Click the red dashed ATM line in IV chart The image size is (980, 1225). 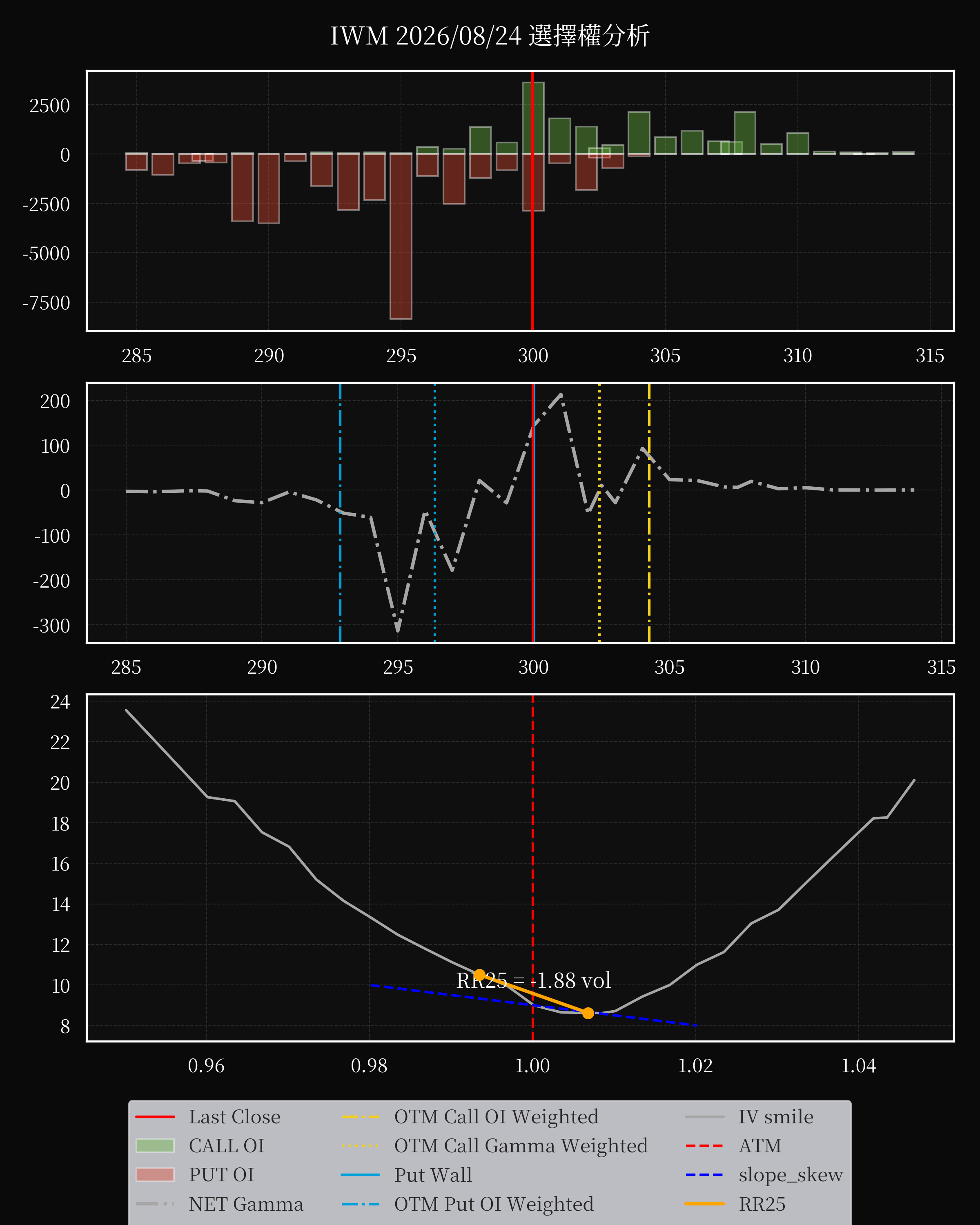click(532, 868)
